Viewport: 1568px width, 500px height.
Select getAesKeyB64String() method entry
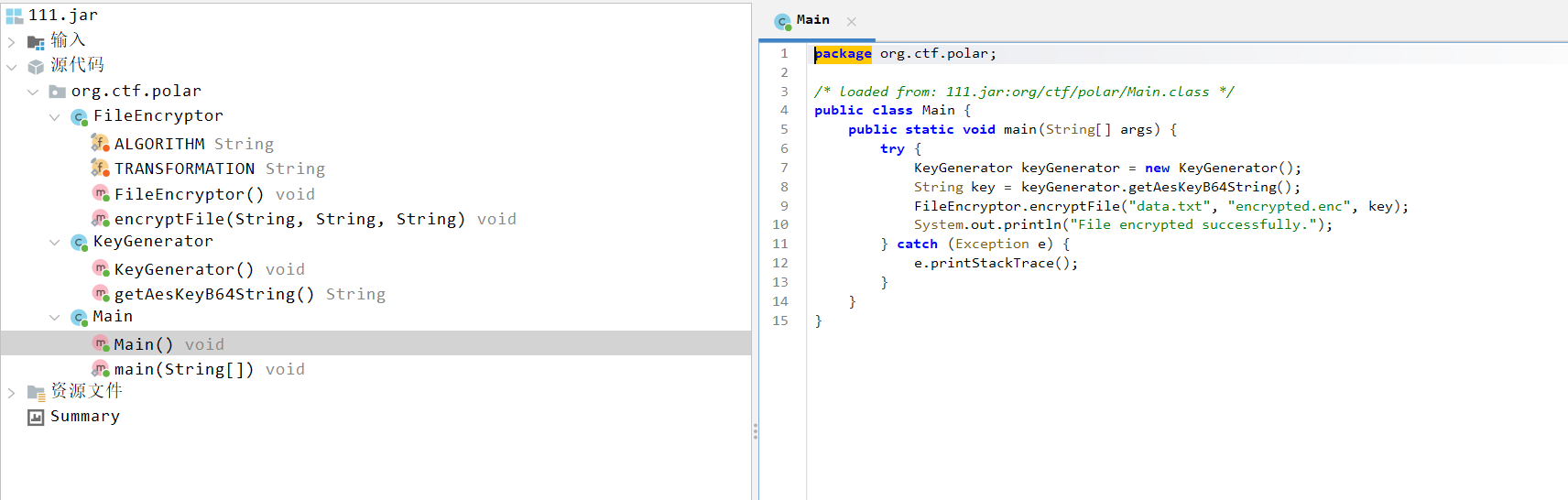pos(250,294)
